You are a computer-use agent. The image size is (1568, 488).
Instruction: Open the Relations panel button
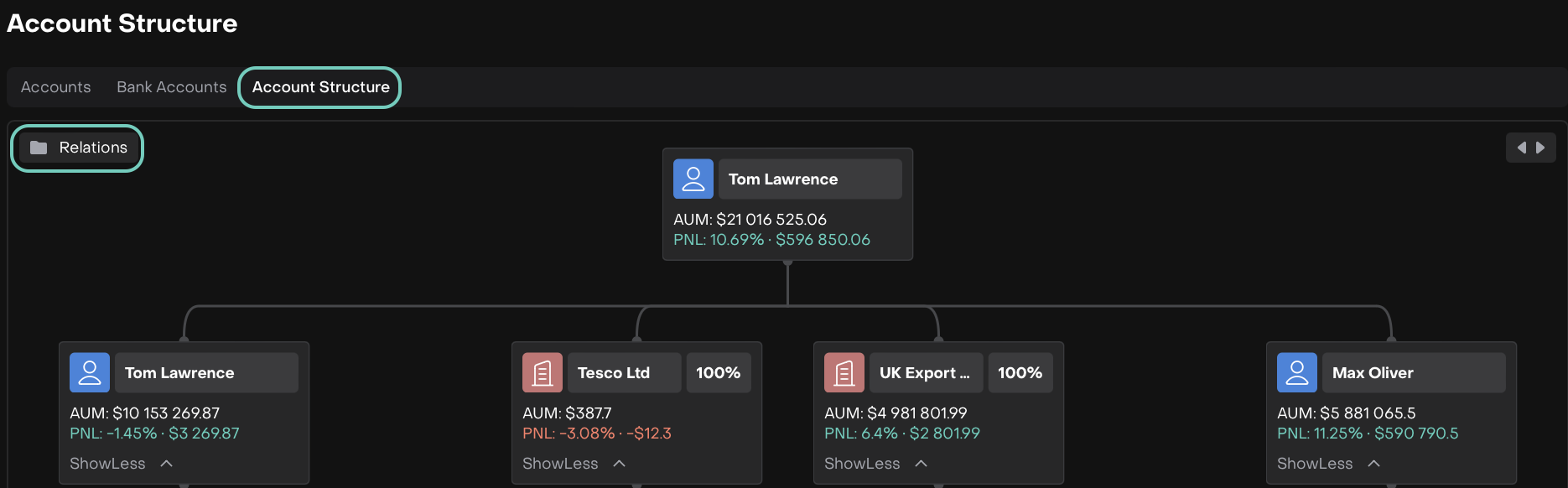tap(78, 148)
